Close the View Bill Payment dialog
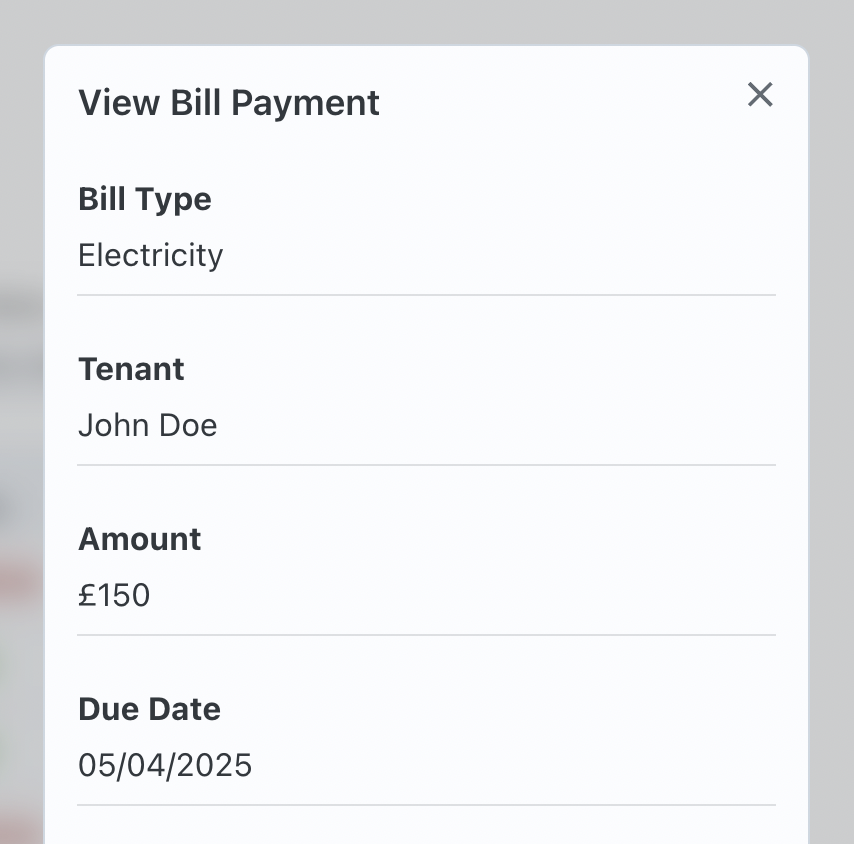The height and width of the screenshot is (844, 854). pyautogui.click(x=760, y=95)
